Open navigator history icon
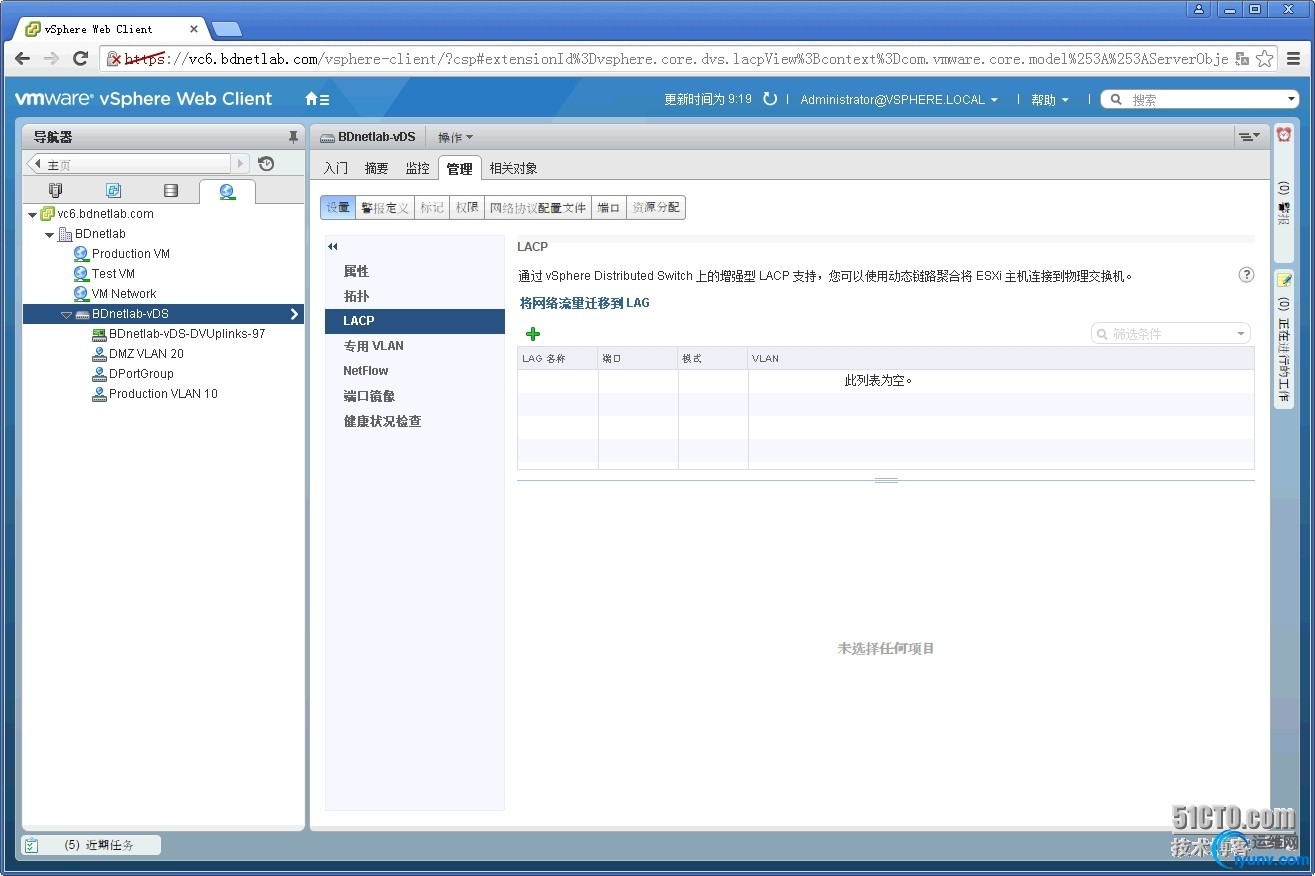1315x876 pixels. point(266,164)
